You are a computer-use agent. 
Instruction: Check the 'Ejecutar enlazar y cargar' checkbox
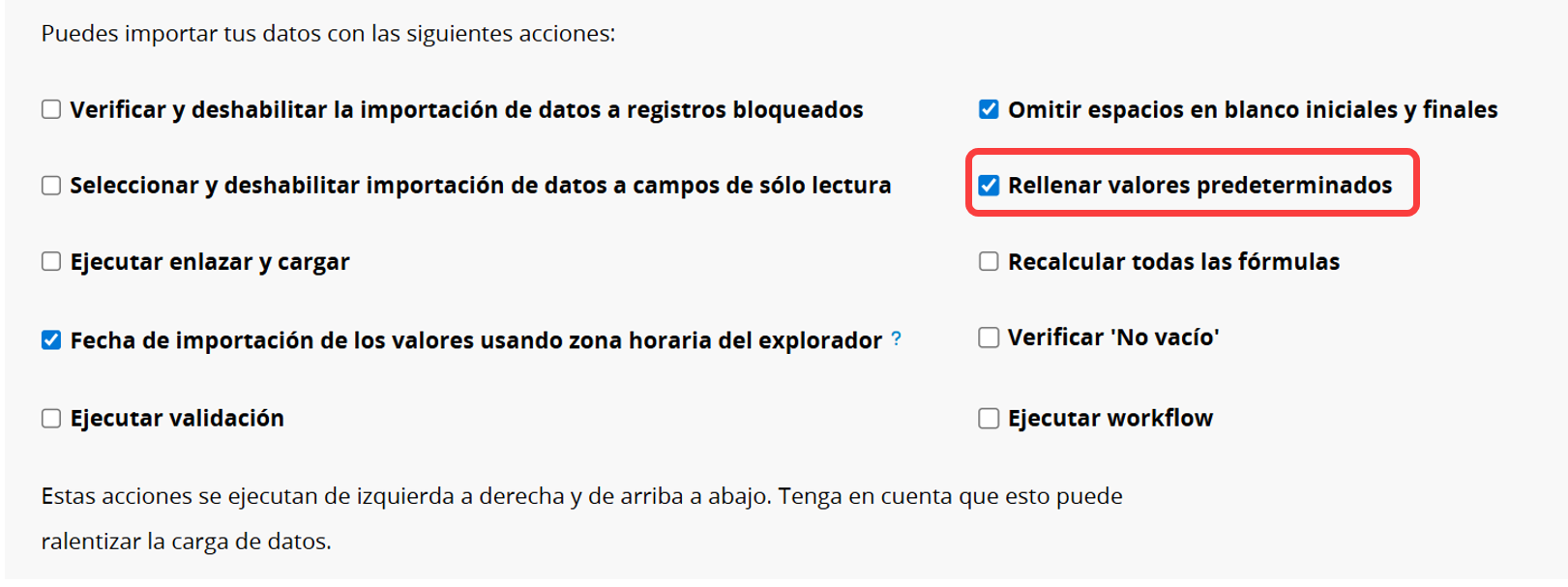click(x=51, y=262)
